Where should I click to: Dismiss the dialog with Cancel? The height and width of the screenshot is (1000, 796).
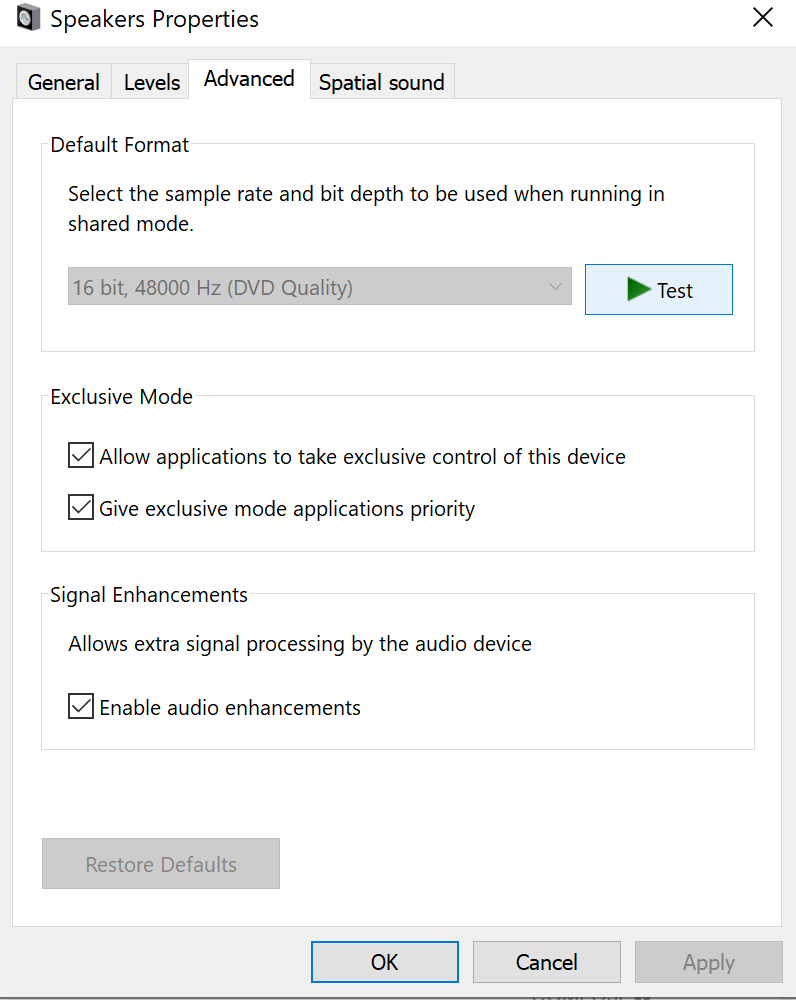click(547, 962)
